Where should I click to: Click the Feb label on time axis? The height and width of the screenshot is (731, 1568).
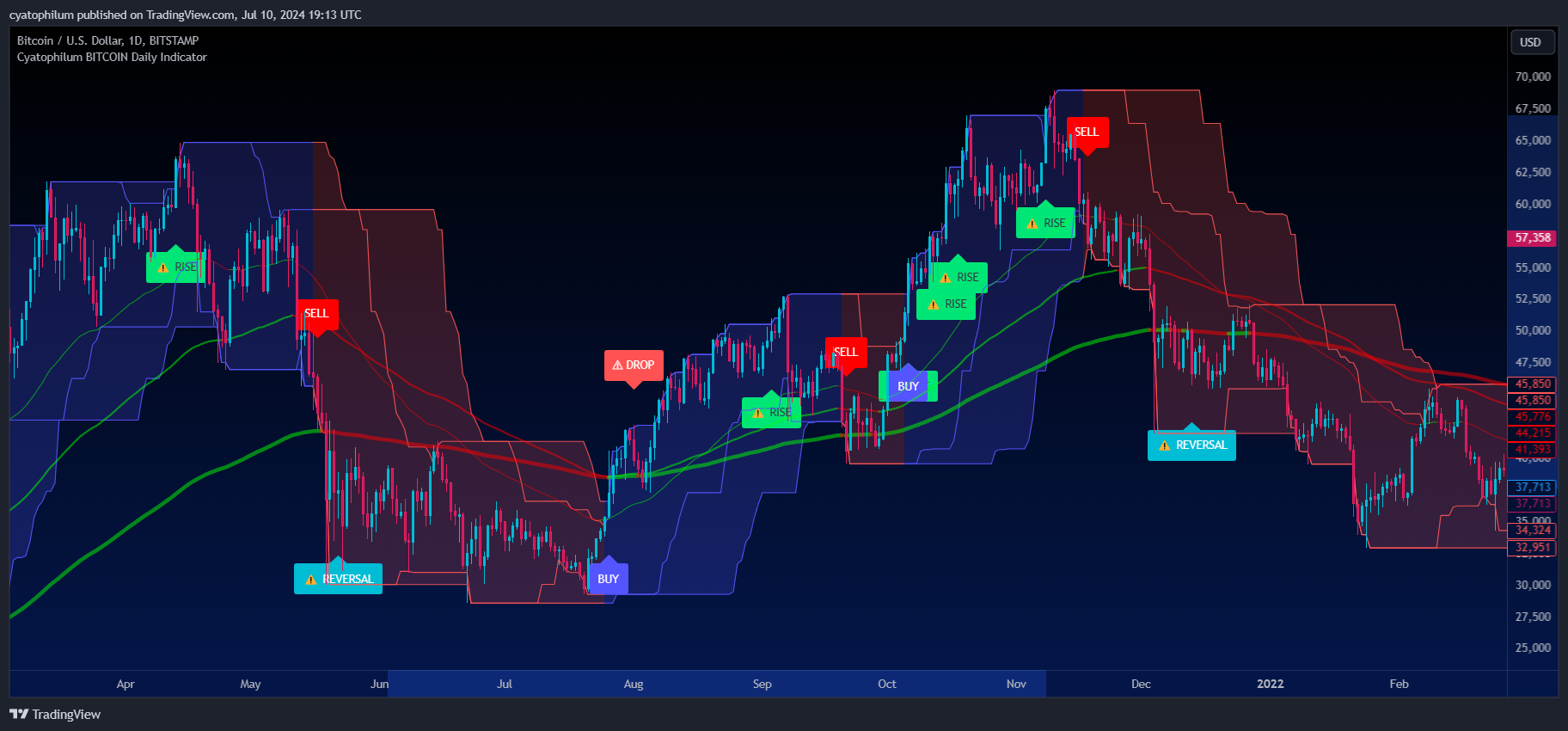click(x=1400, y=685)
